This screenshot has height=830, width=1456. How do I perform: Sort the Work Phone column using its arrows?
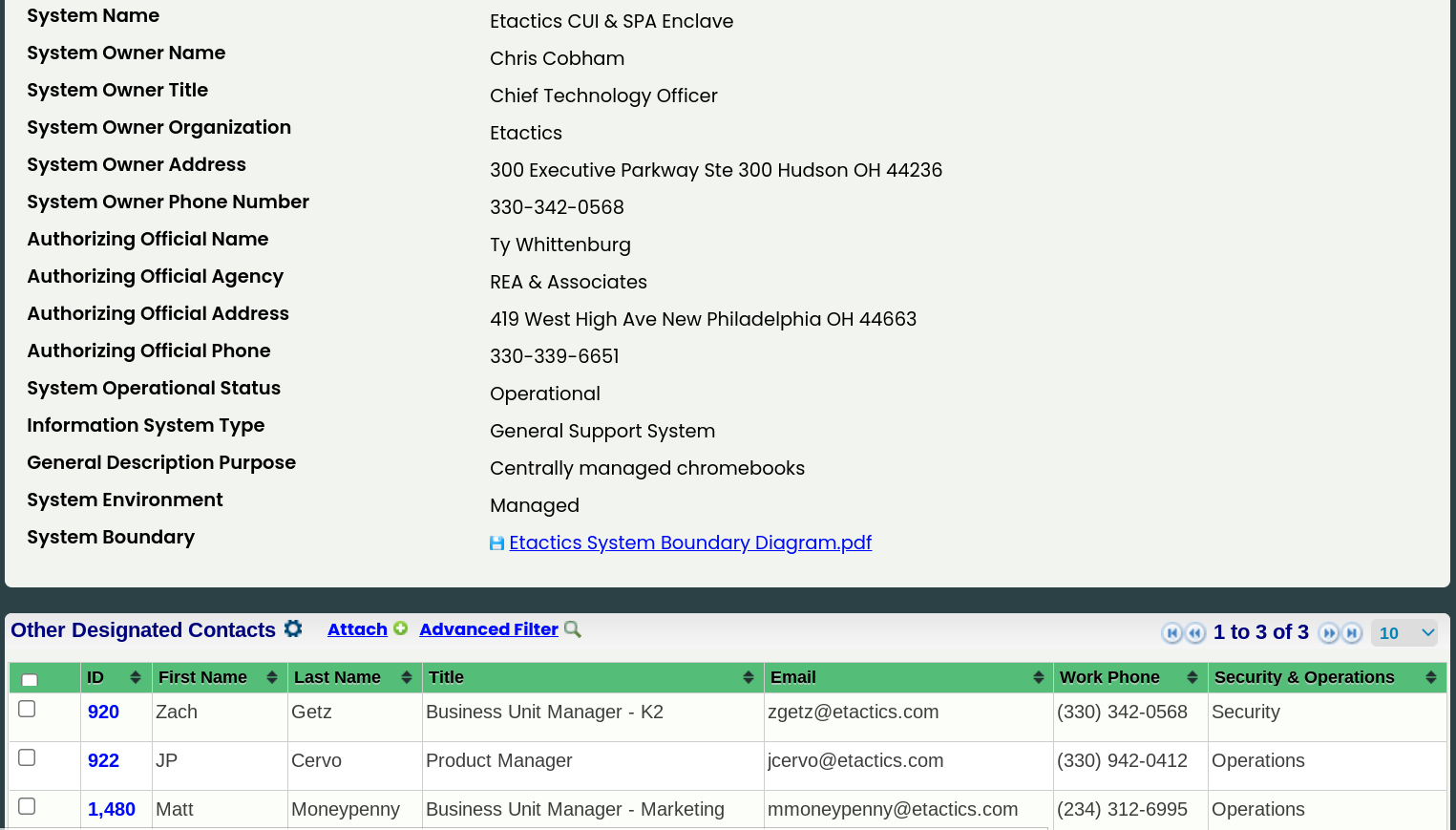(x=1192, y=677)
